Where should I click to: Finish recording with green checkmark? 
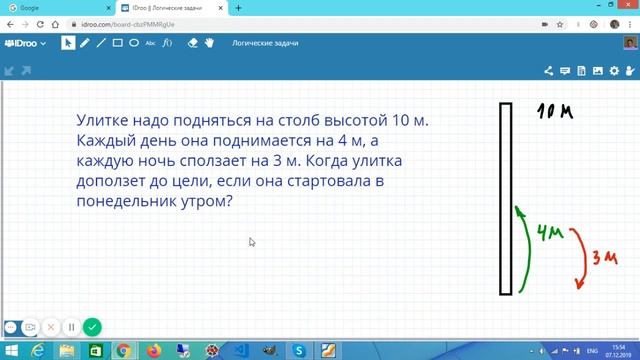pyautogui.click(x=92, y=327)
